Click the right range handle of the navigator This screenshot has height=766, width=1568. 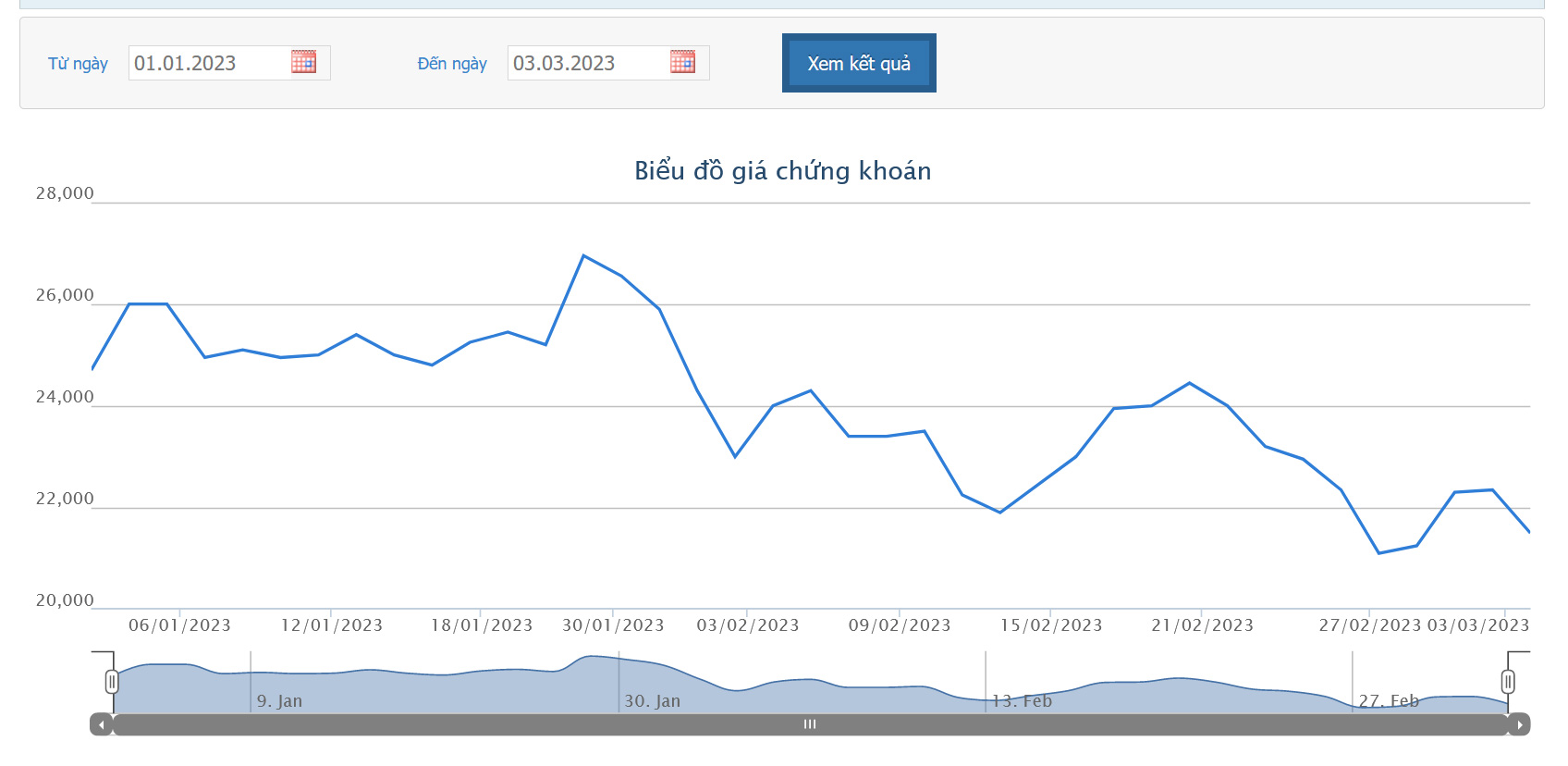click(x=1508, y=683)
